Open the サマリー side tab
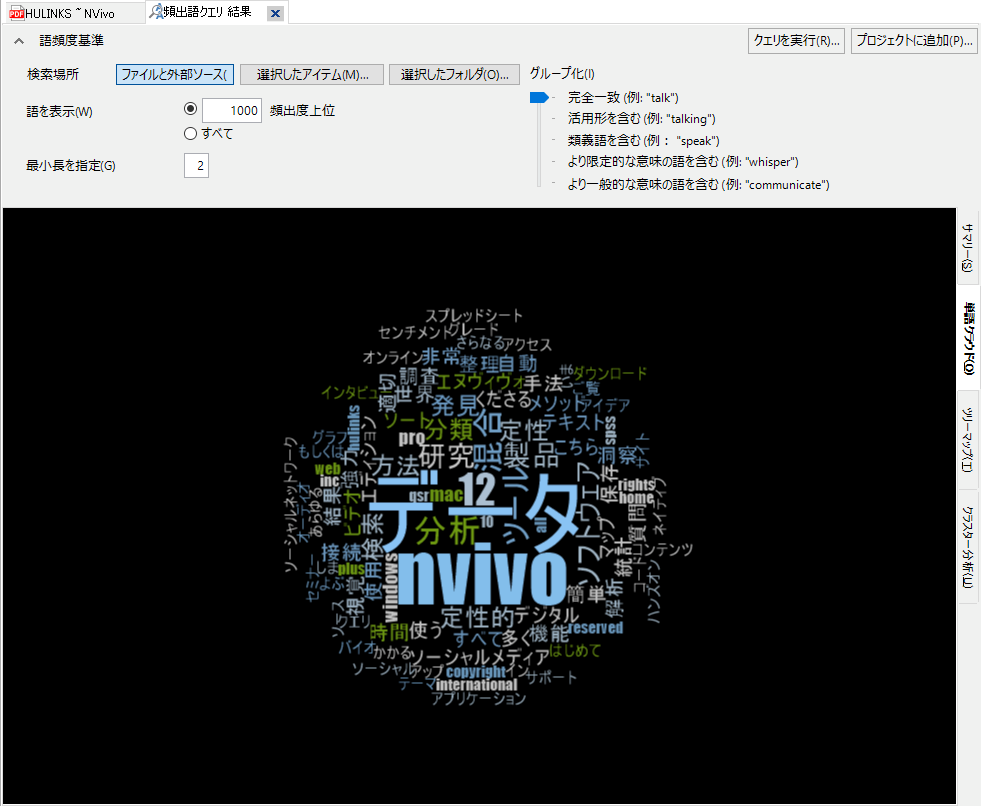This screenshot has width=982, height=806. point(967,246)
